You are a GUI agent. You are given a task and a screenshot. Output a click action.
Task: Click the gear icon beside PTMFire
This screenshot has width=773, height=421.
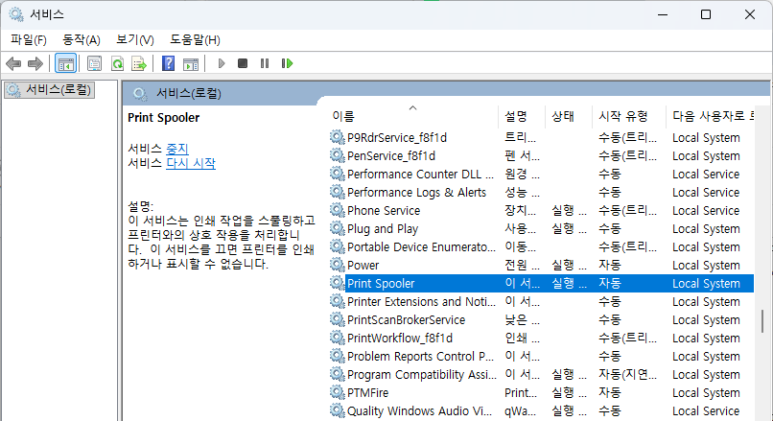tap(337, 392)
